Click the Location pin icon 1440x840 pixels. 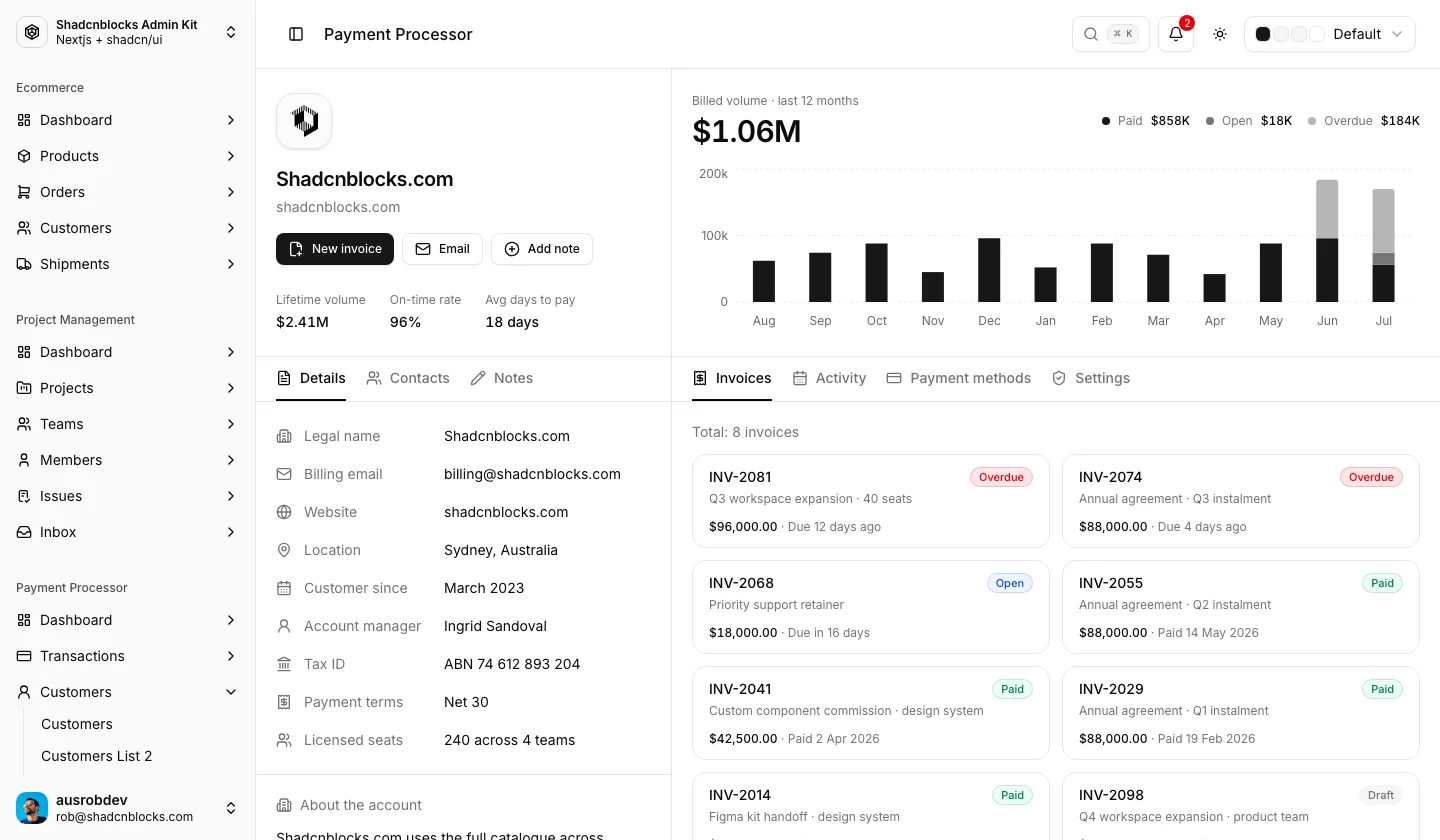pyautogui.click(x=284, y=550)
